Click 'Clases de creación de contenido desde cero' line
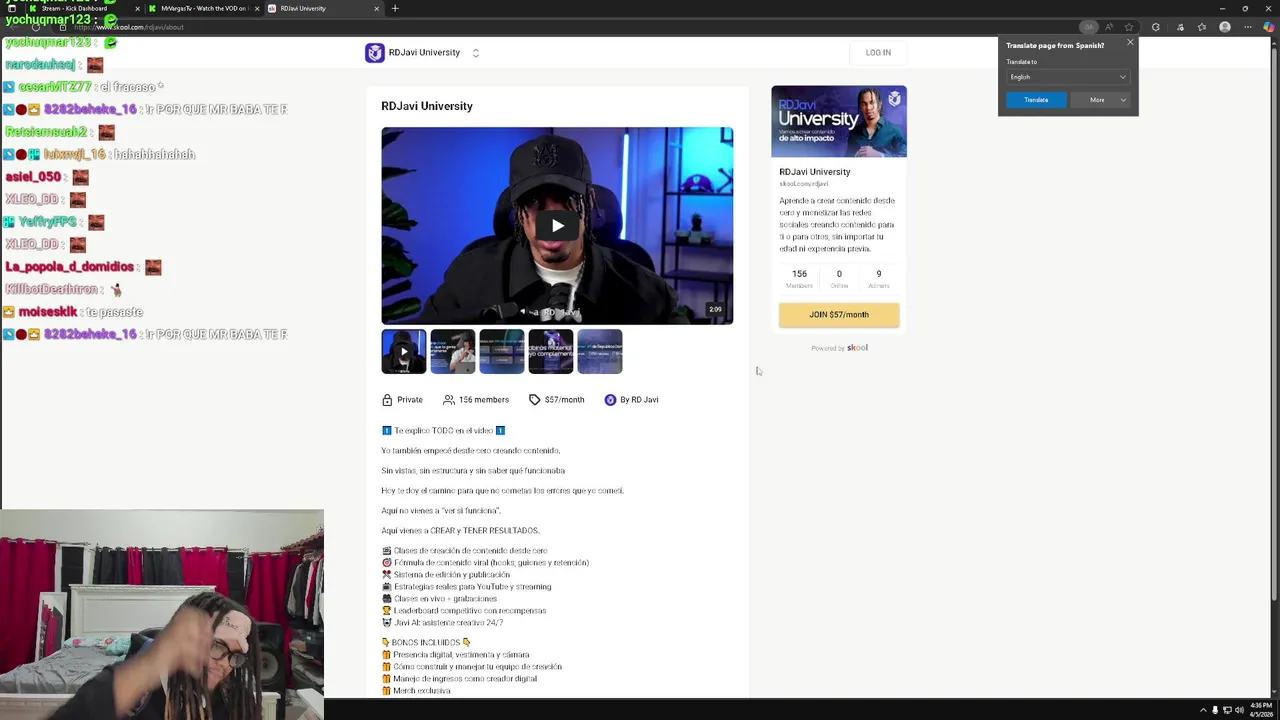 coord(464,550)
